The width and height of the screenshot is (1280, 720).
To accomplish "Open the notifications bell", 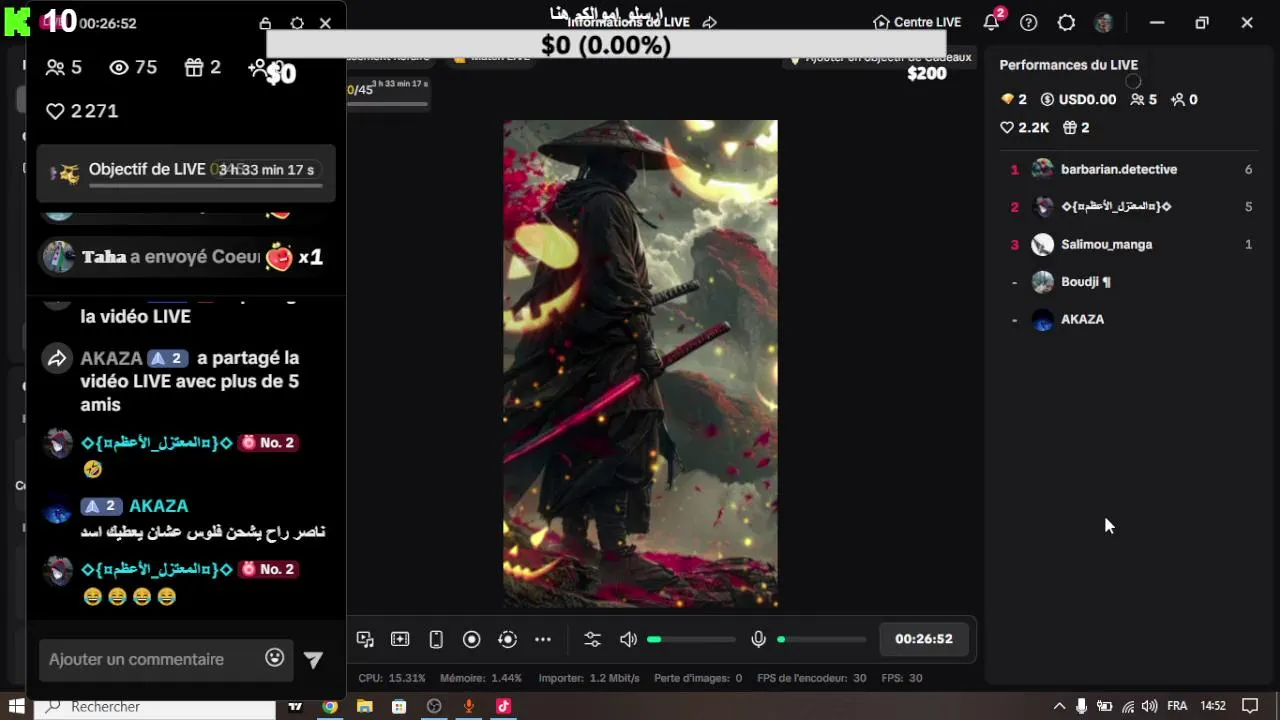I will pyautogui.click(x=991, y=22).
